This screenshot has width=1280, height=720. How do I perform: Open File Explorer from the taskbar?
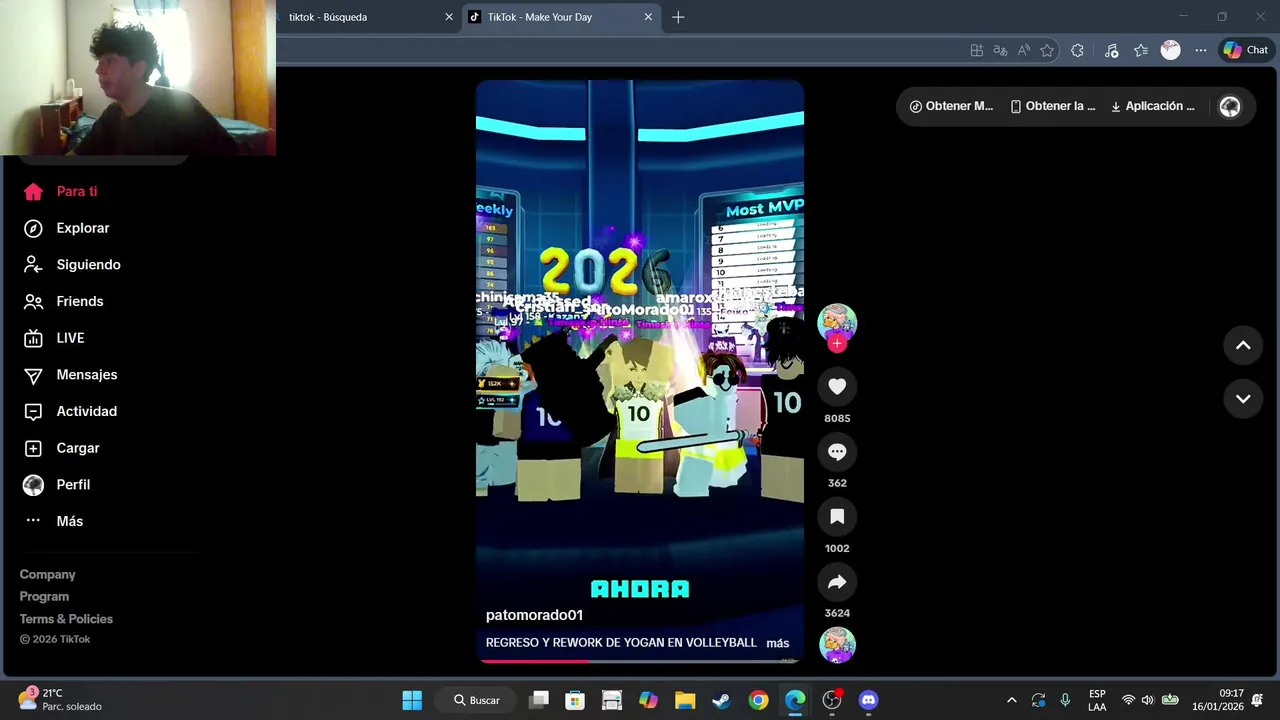685,700
